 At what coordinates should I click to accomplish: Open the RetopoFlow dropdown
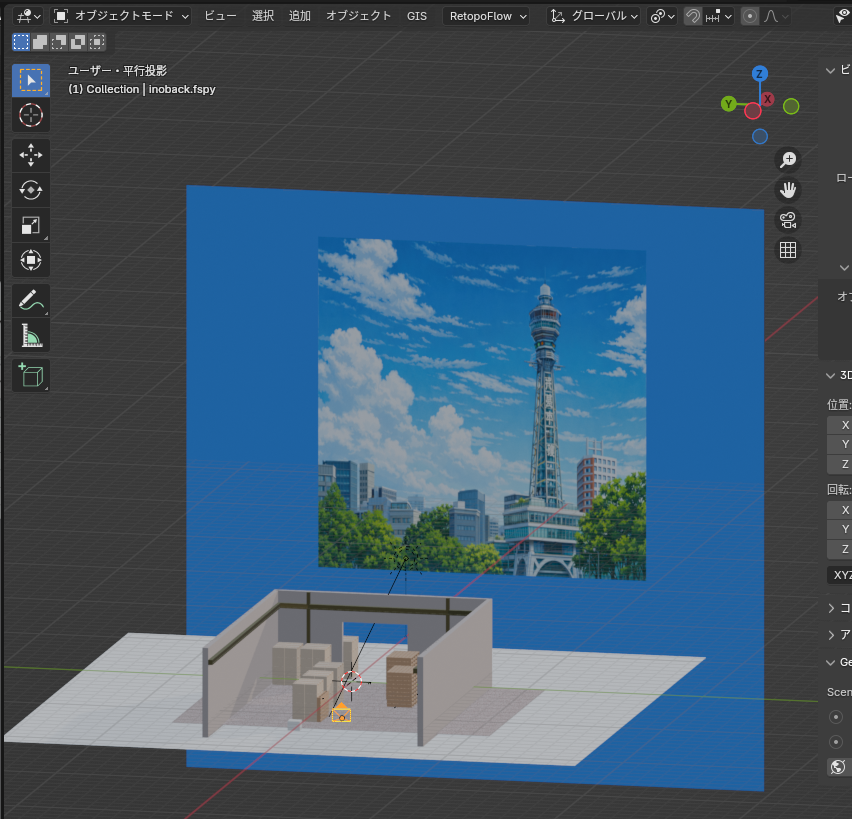click(487, 16)
